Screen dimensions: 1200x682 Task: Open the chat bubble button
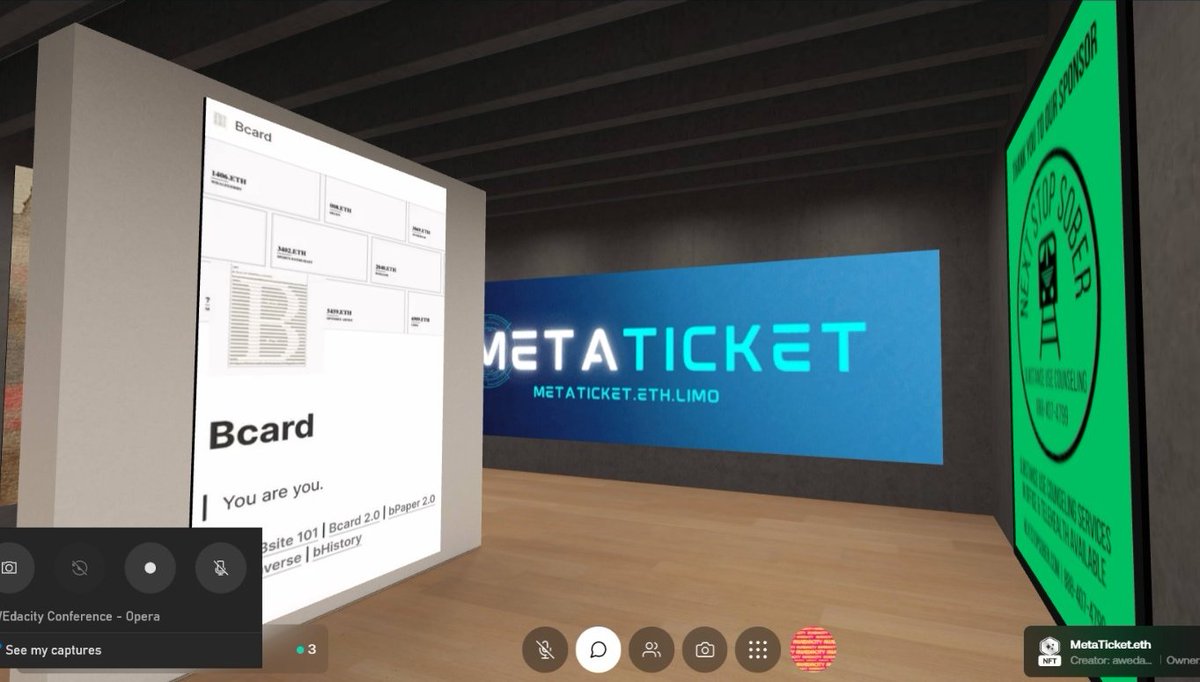pos(598,650)
